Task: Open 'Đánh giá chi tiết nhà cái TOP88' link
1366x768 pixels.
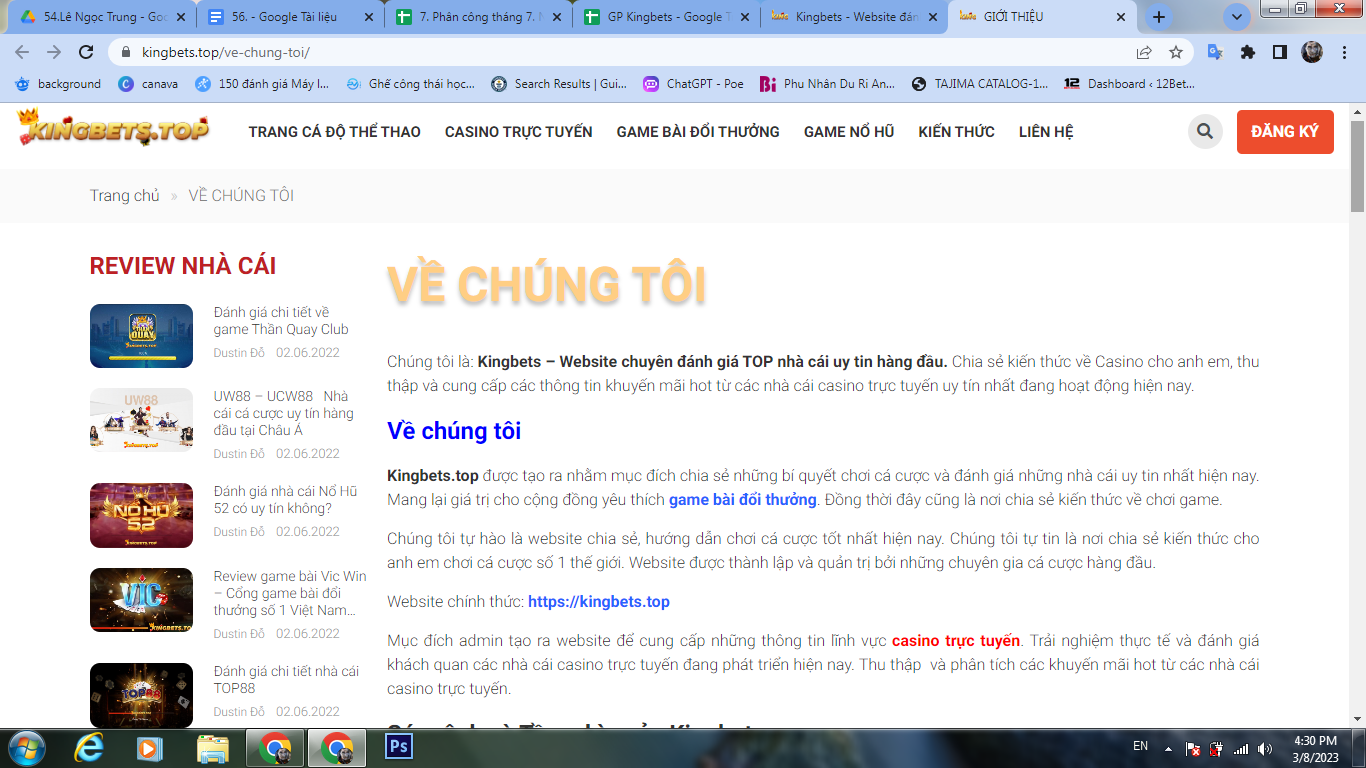Action: pos(286,680)
